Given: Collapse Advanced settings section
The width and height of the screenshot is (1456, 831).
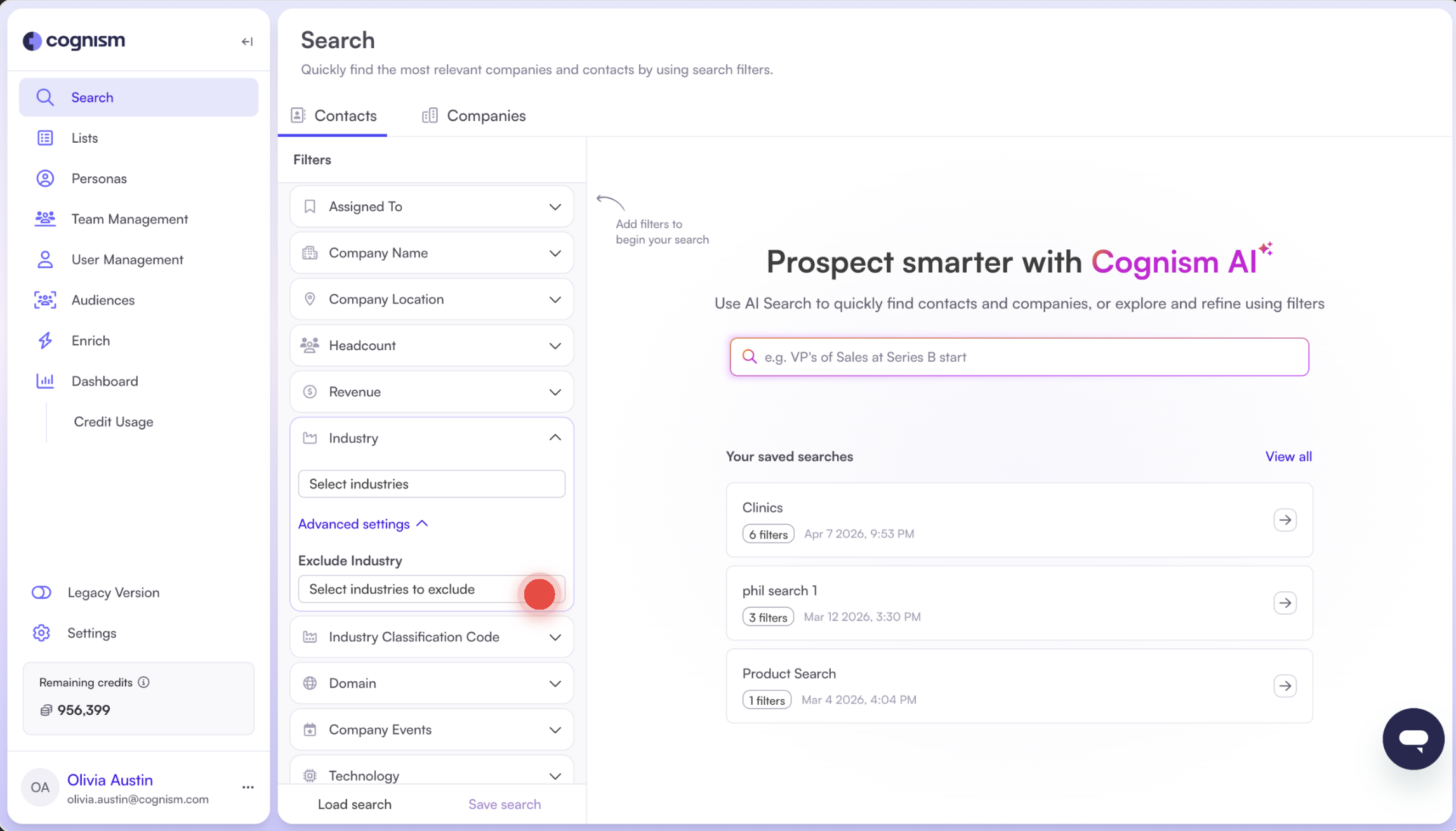Looking at the screenshot, I should click(x=363, y=524).
